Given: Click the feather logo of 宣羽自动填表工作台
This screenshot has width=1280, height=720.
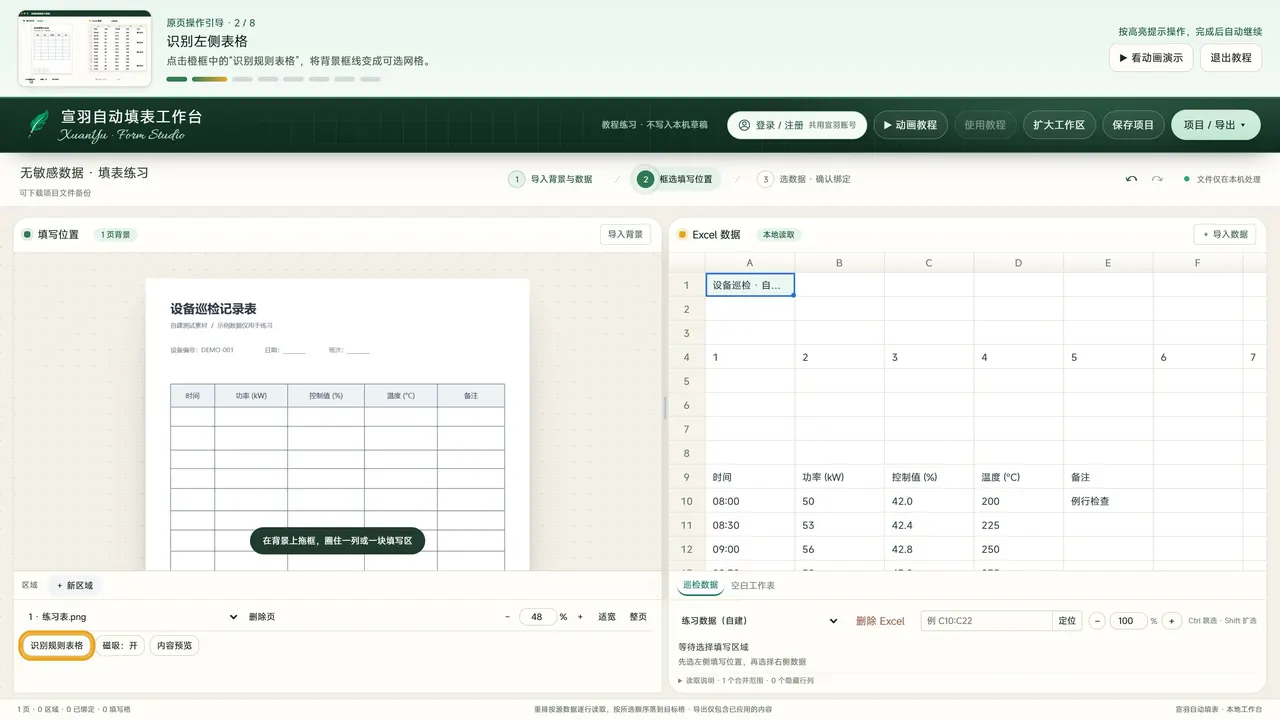Looking at the screenshot, I should tap(38, 125).
